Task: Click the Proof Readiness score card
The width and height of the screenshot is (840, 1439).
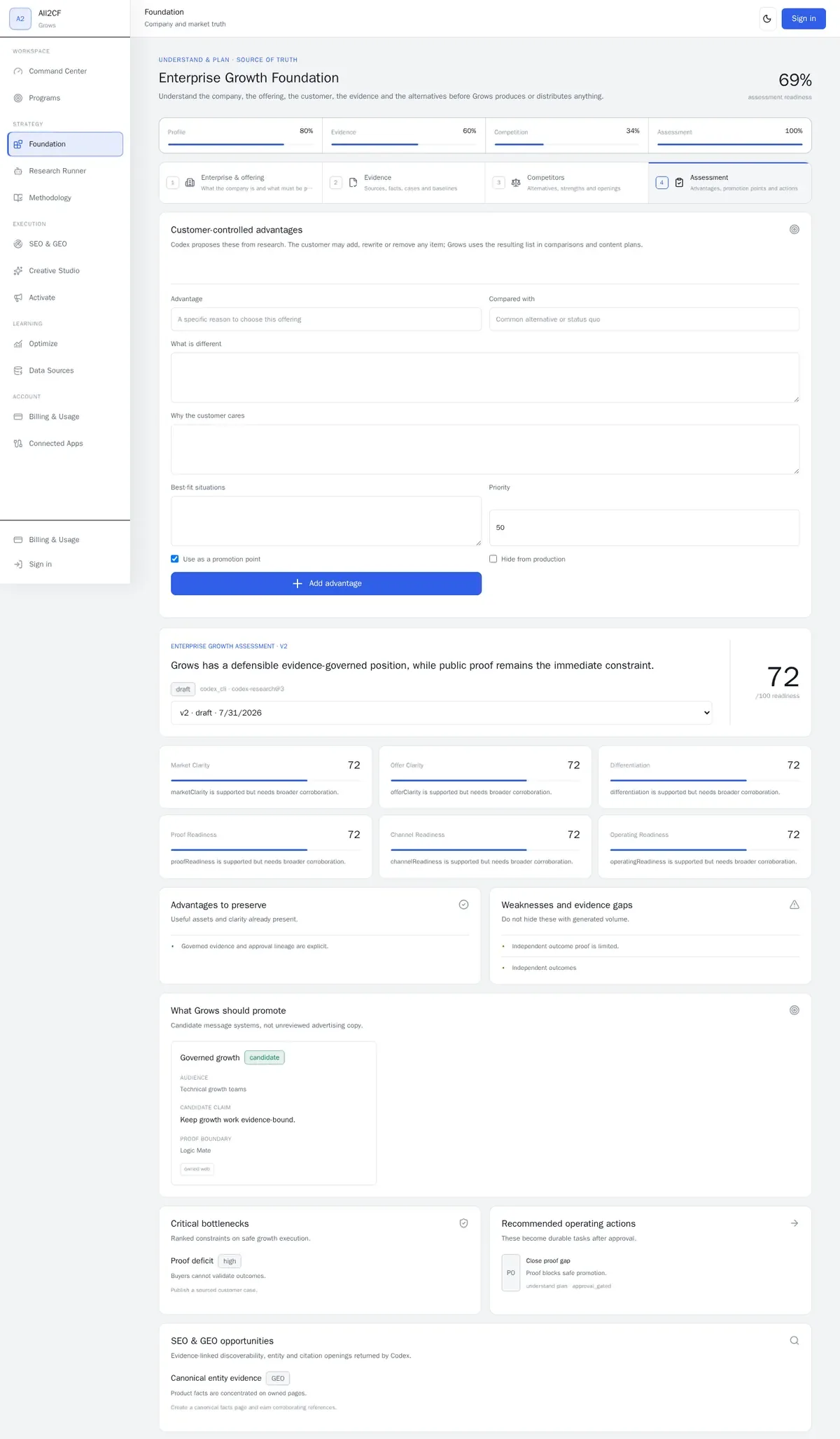Action: click(x=266, y=847)
